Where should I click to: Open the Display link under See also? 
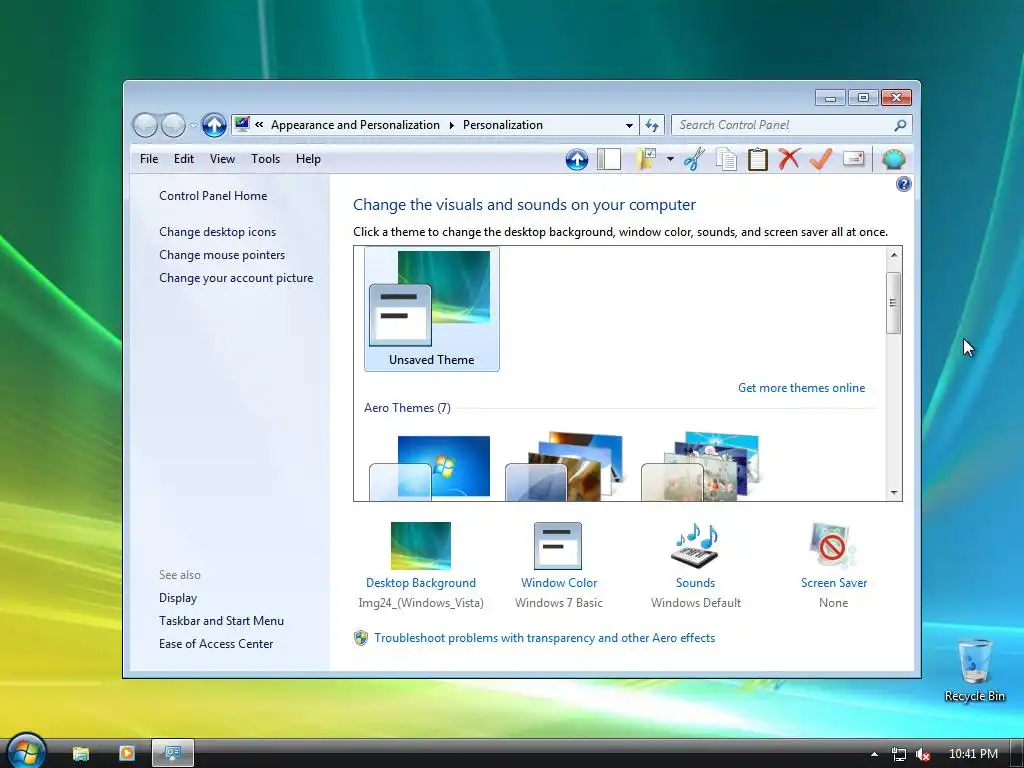pyautogui.click(x=178, y=598)
